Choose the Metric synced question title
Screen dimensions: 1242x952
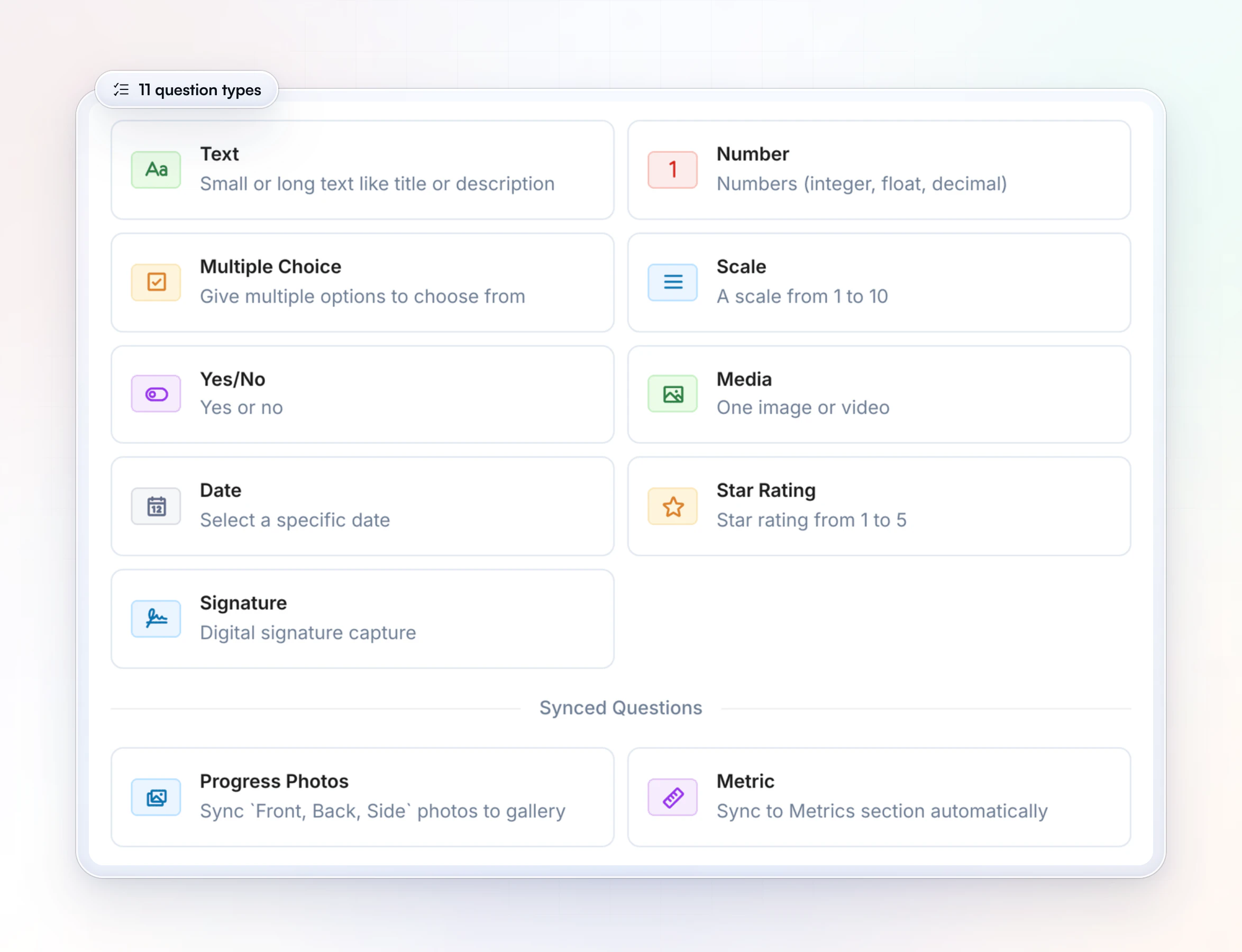click(x=745, y=781)
